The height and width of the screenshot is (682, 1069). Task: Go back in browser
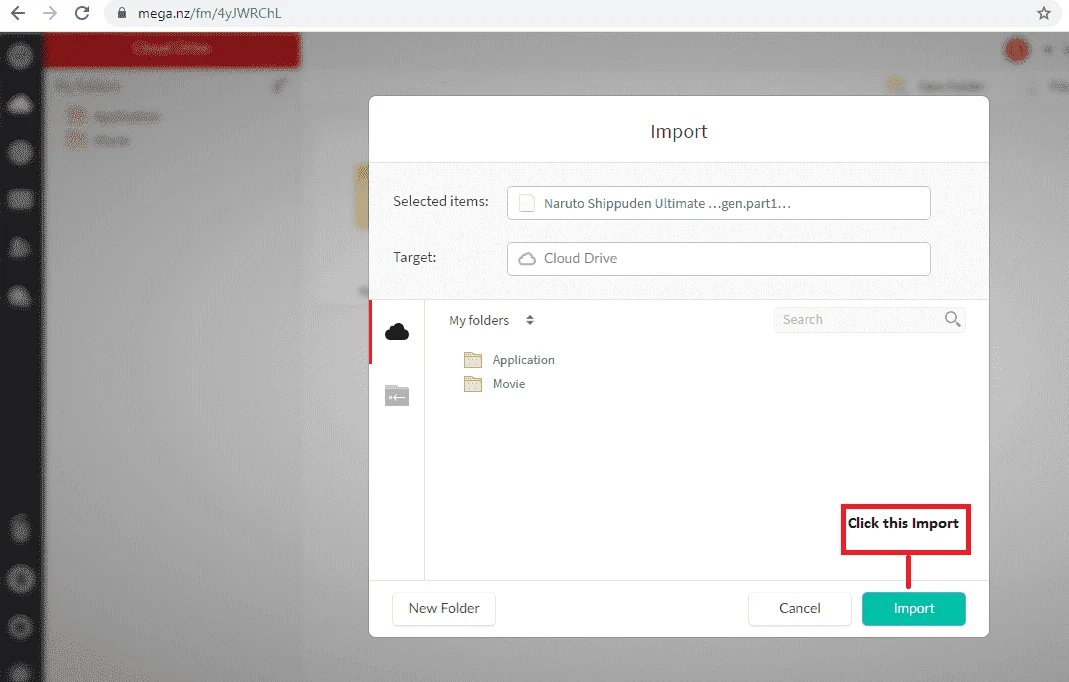pyautogui.click(x=18, y=13)
